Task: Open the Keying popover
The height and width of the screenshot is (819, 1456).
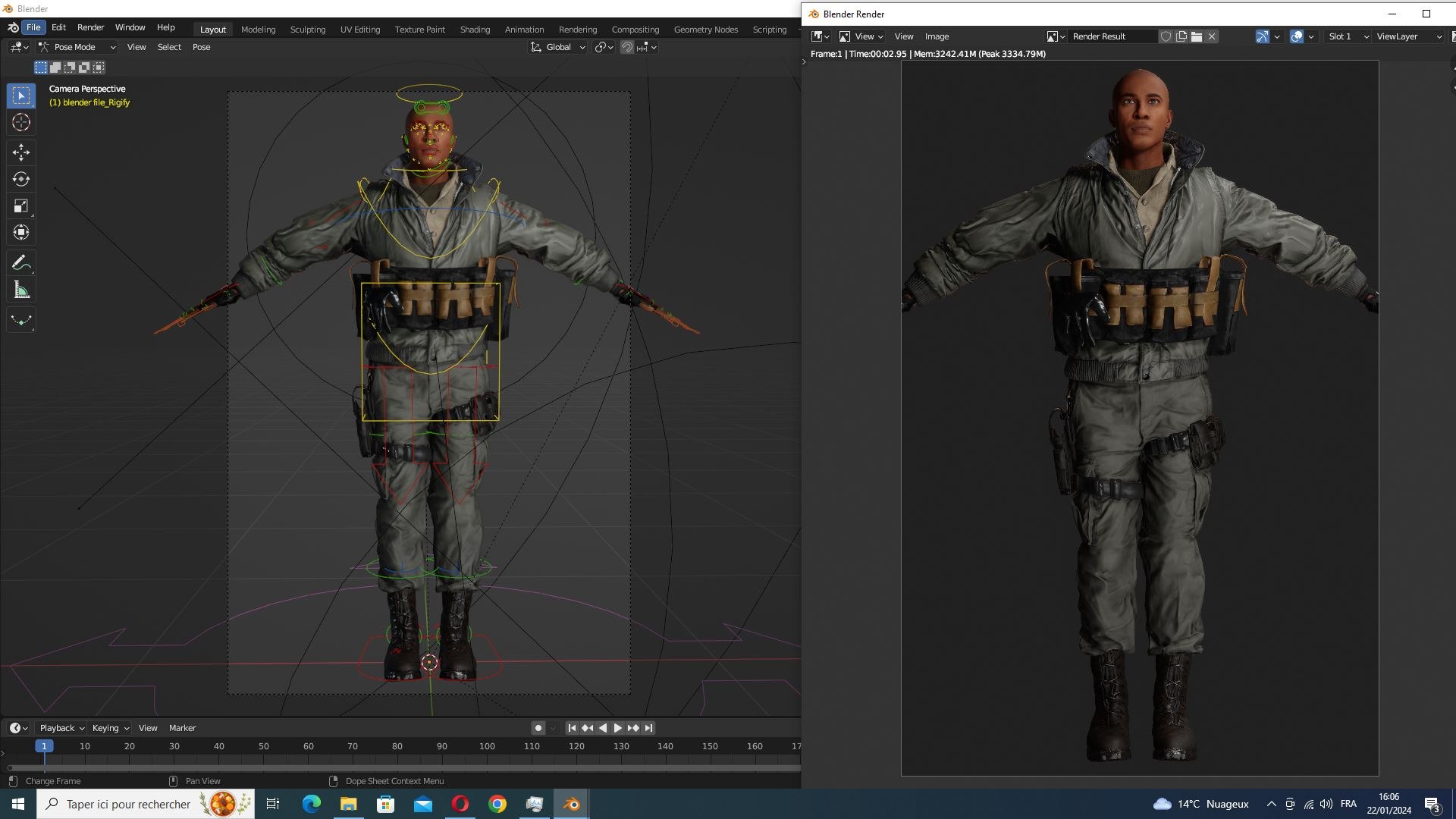Action: coord(110,728)
